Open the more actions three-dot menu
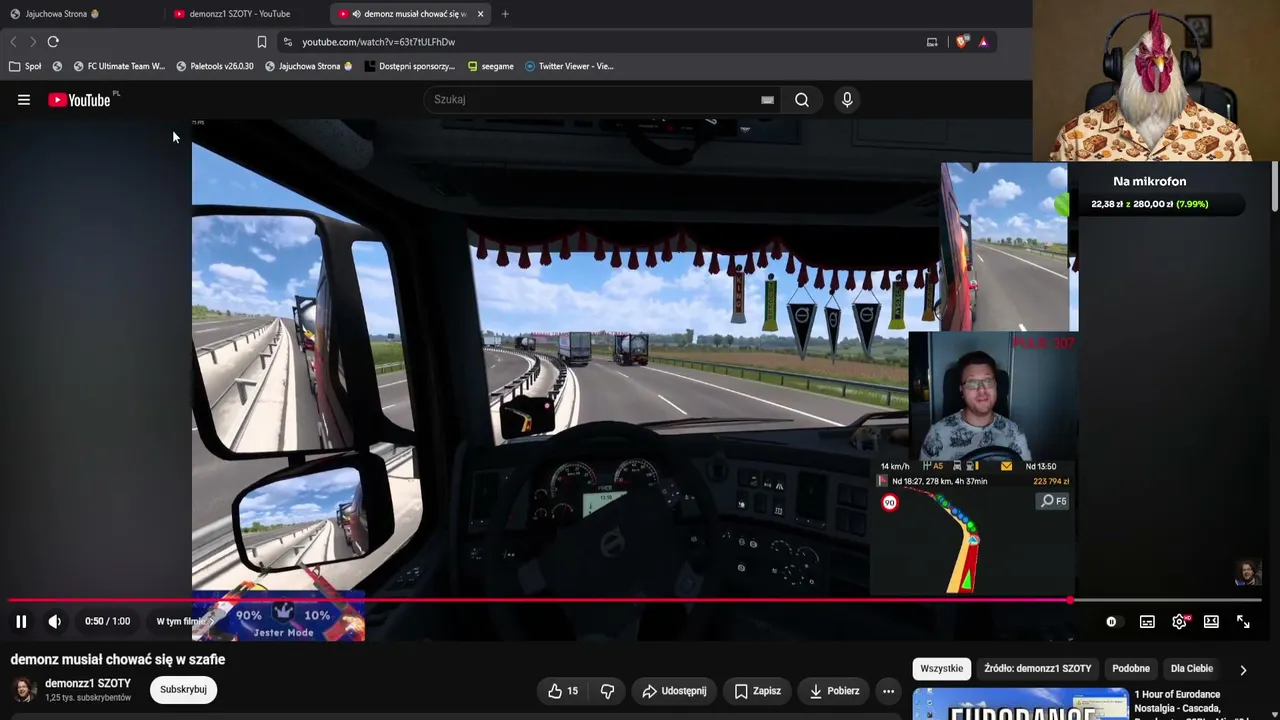This screenshot has height=720, width=1280. pyautogui.click(x=888, y=691)
